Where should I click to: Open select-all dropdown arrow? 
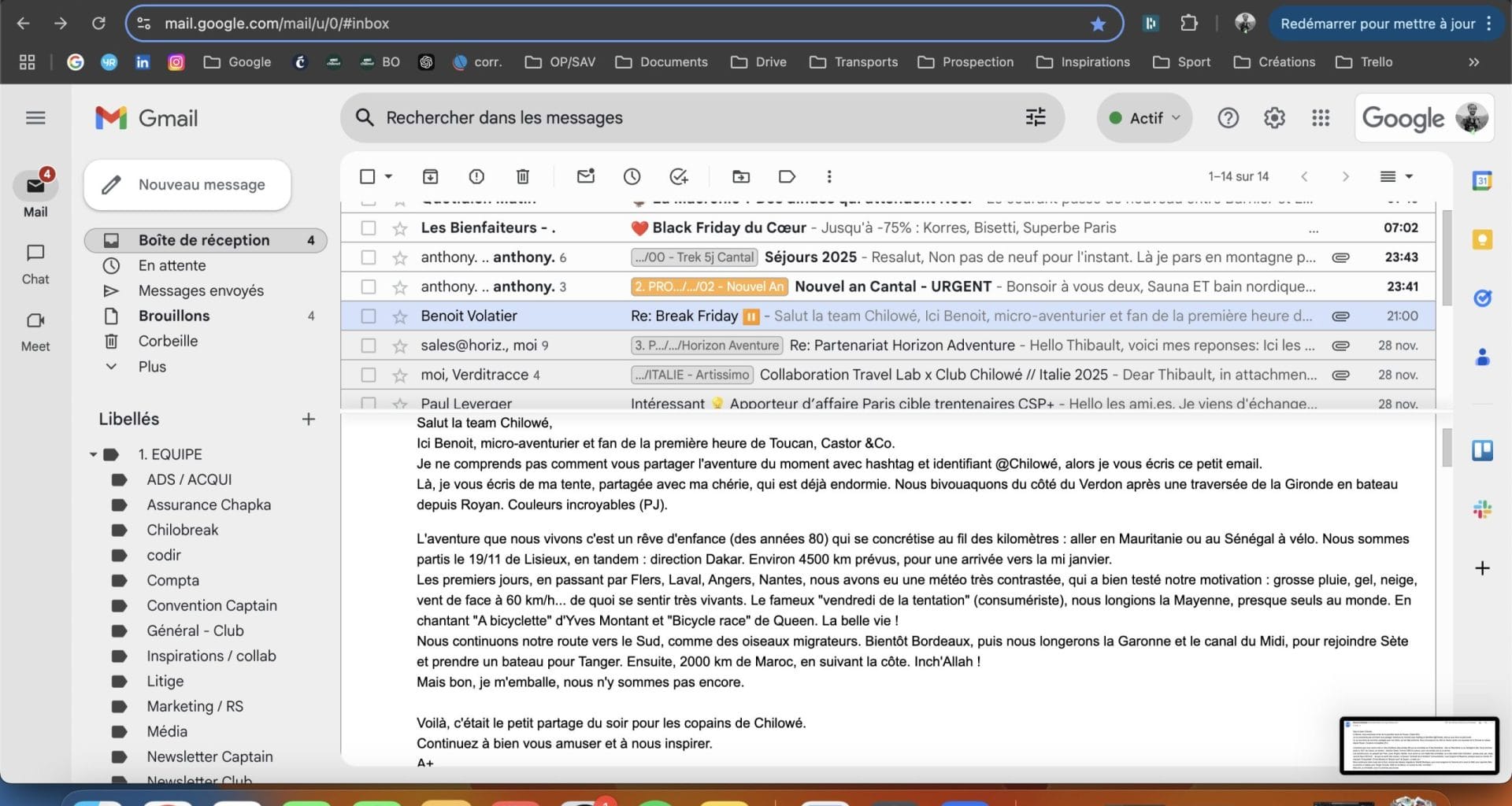point(388,176)
